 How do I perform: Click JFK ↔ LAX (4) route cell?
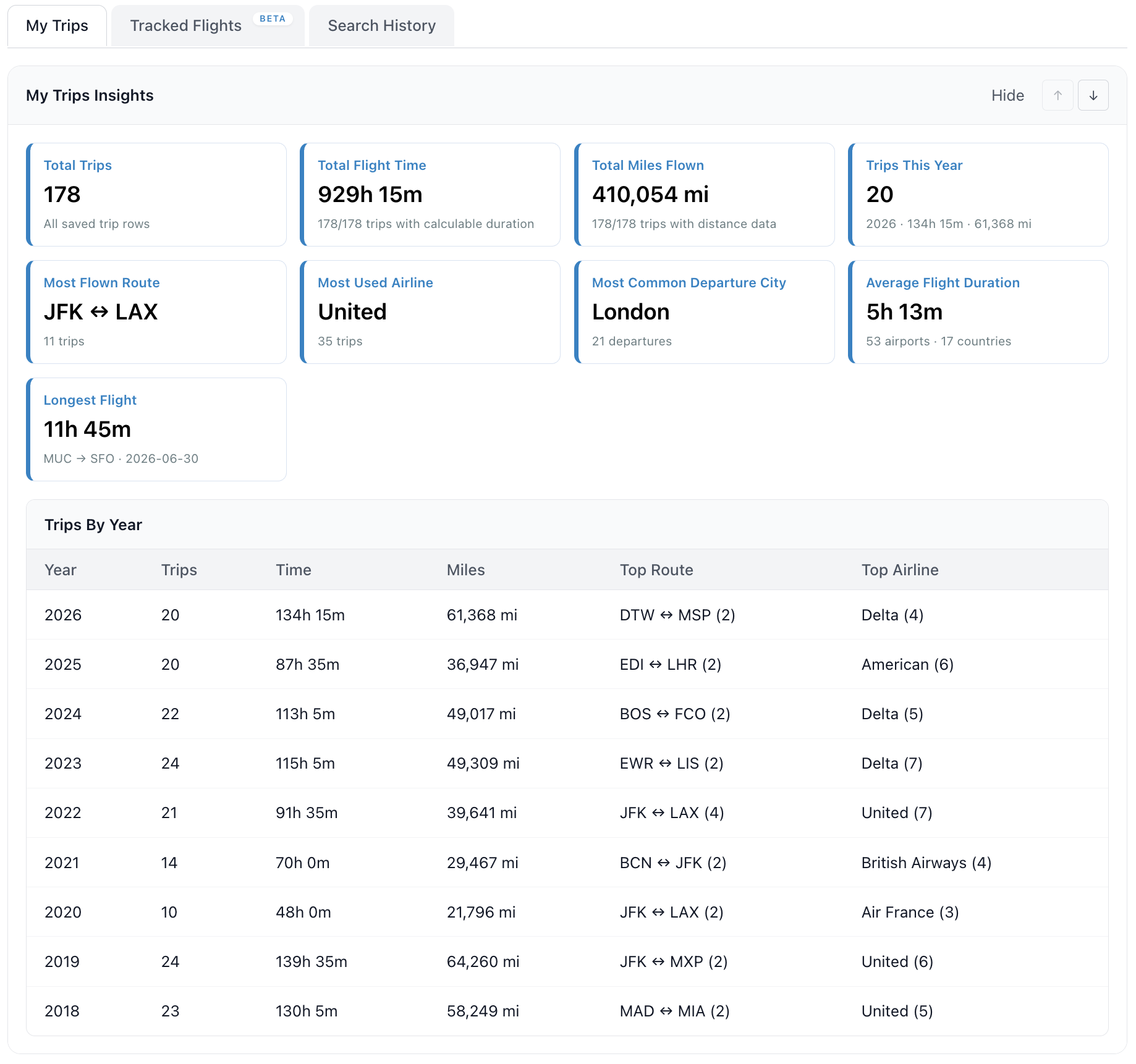(x=672, y=813)
